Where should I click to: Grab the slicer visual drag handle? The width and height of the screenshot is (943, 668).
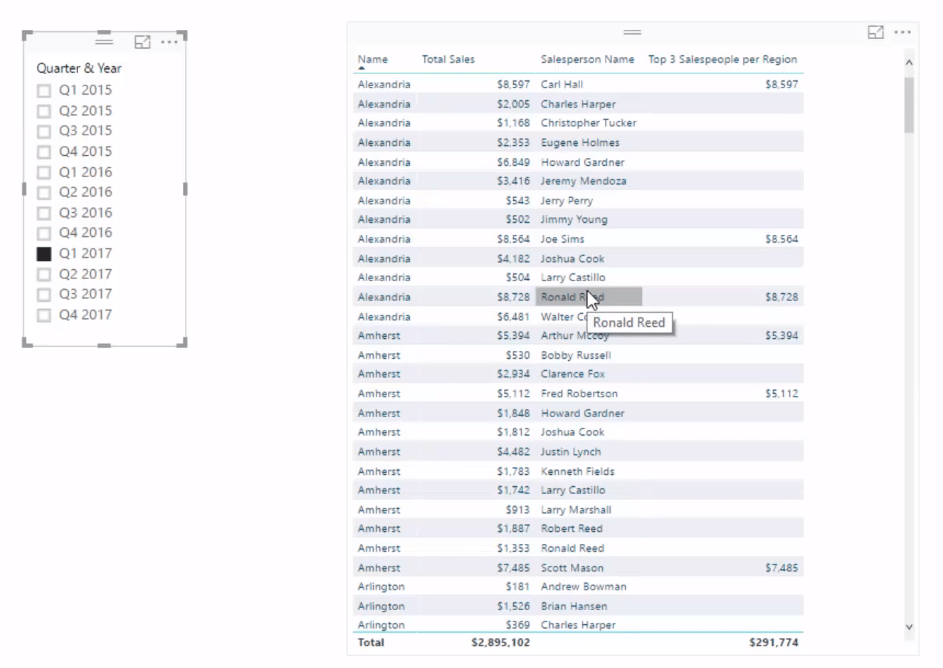[104, 41]
